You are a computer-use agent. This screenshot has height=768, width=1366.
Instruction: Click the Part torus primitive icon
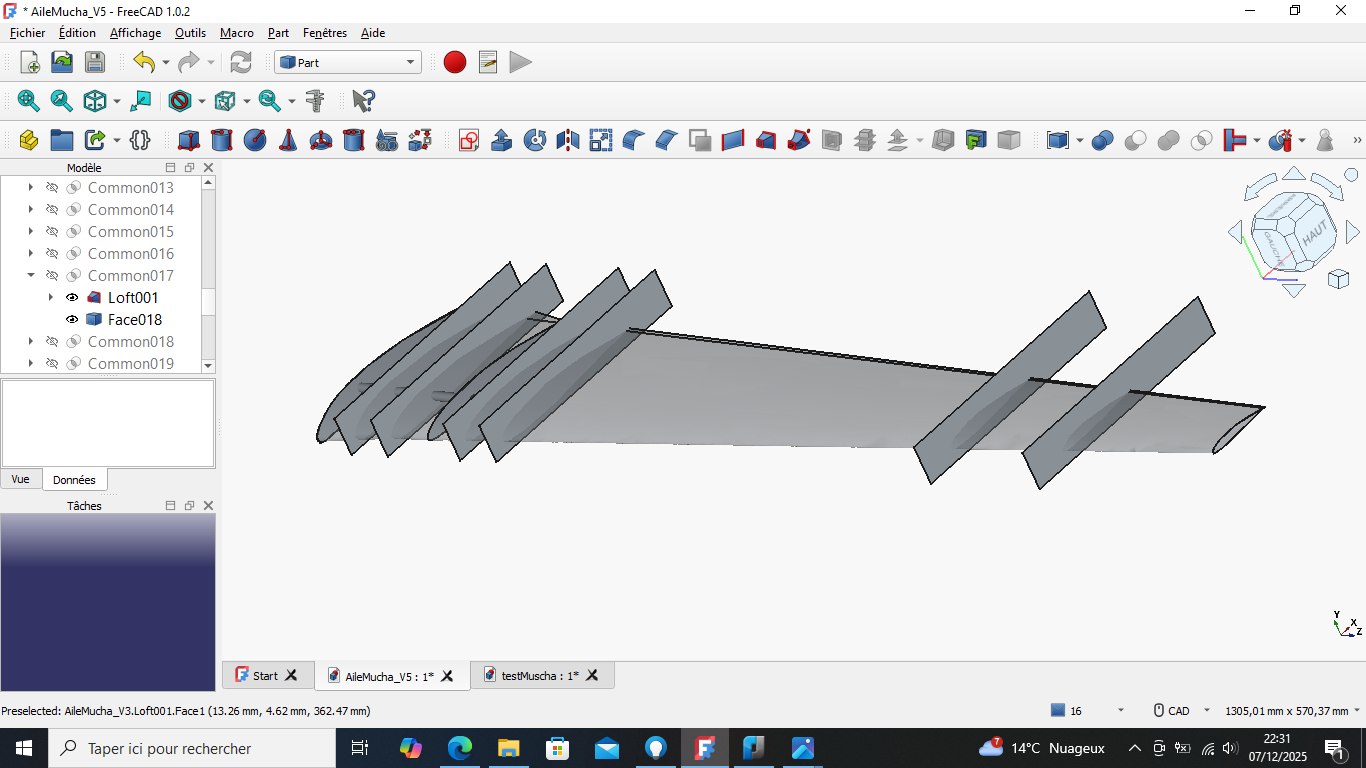[321, 141]
